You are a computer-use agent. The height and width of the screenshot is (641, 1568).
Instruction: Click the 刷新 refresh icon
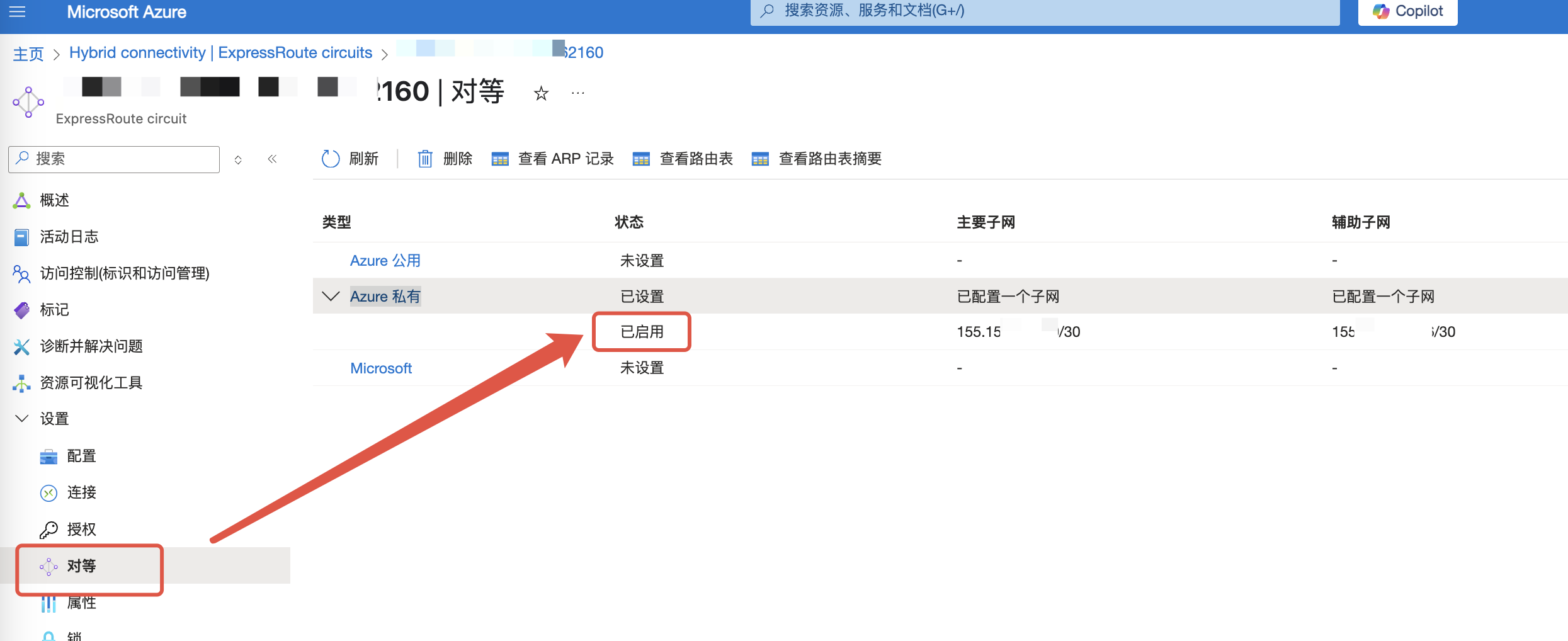[331, 159]
